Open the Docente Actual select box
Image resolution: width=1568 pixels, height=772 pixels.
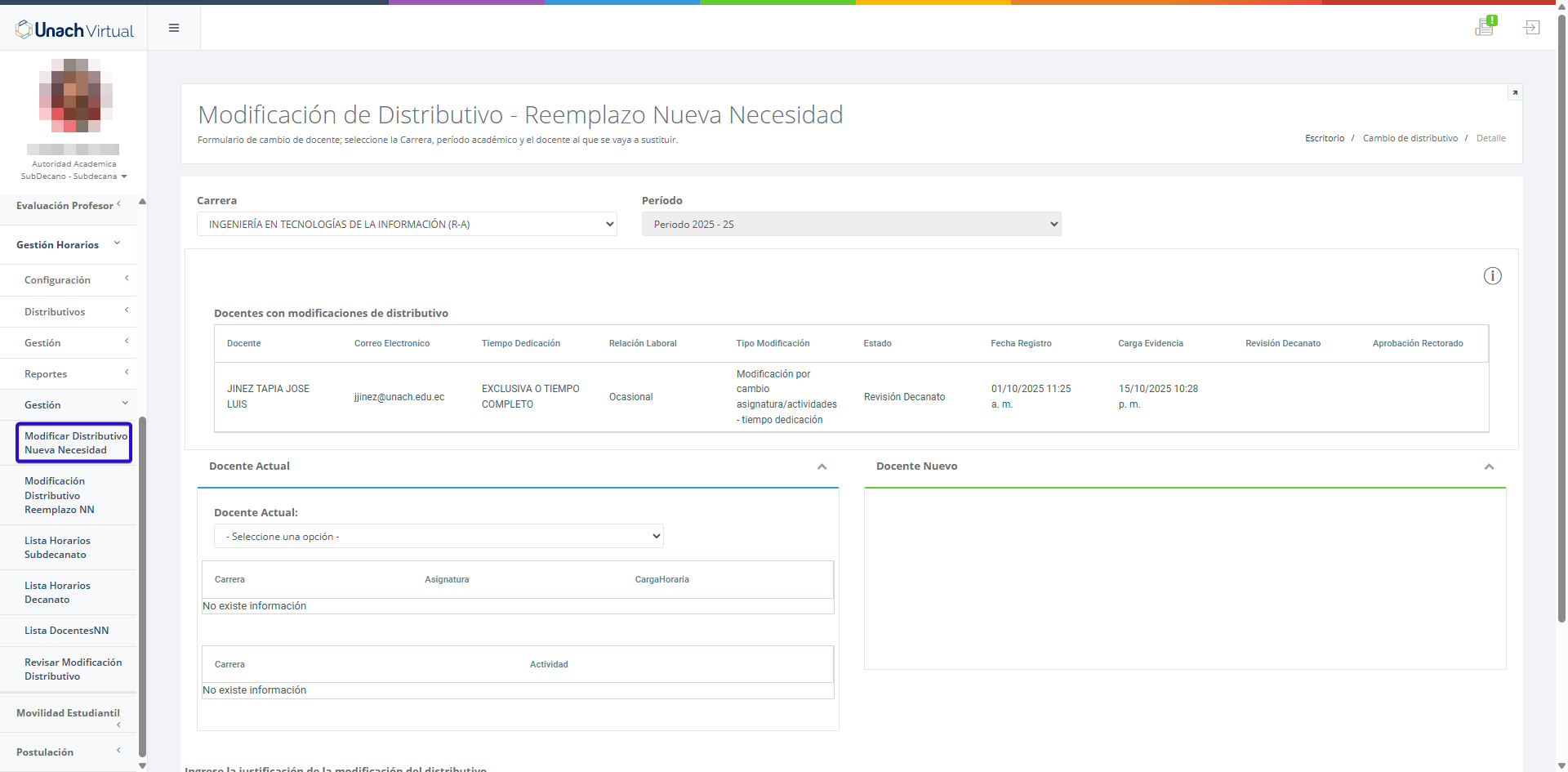pos(439,537)
